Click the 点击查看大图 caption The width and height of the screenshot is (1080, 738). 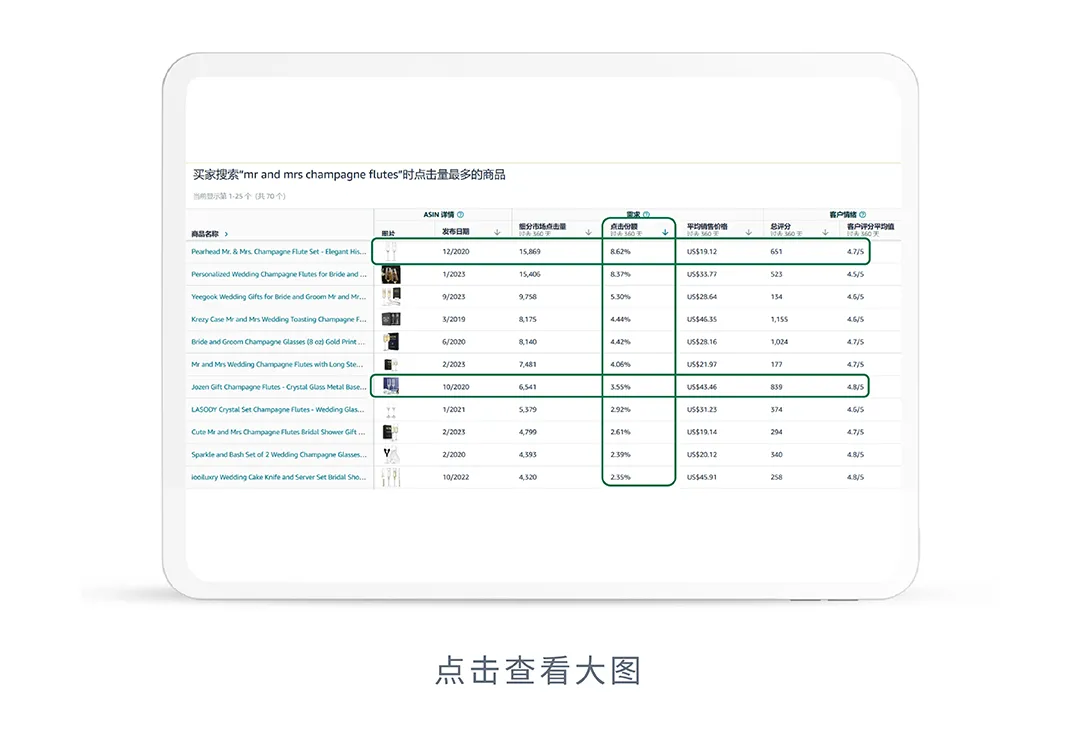tap(538, 670)
